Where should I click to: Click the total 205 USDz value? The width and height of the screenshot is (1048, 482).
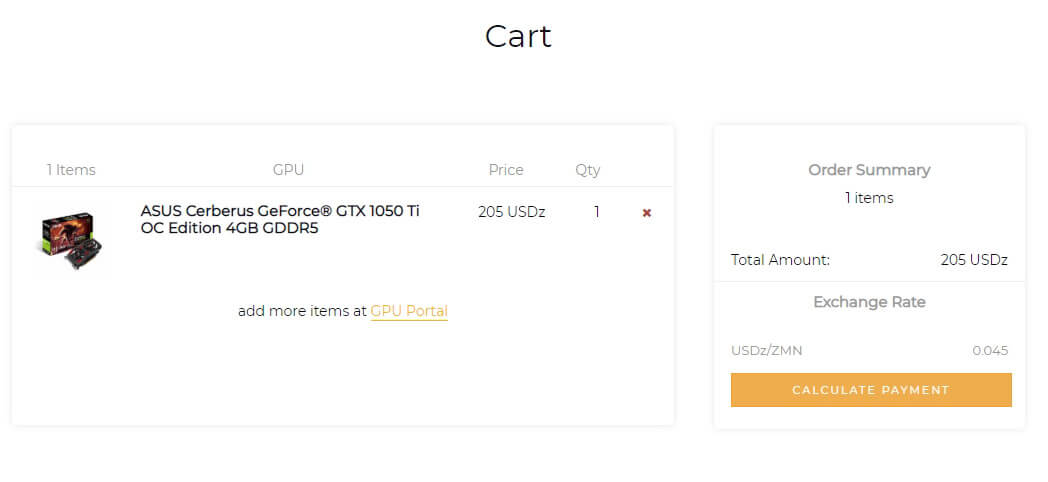pos(974,260)
